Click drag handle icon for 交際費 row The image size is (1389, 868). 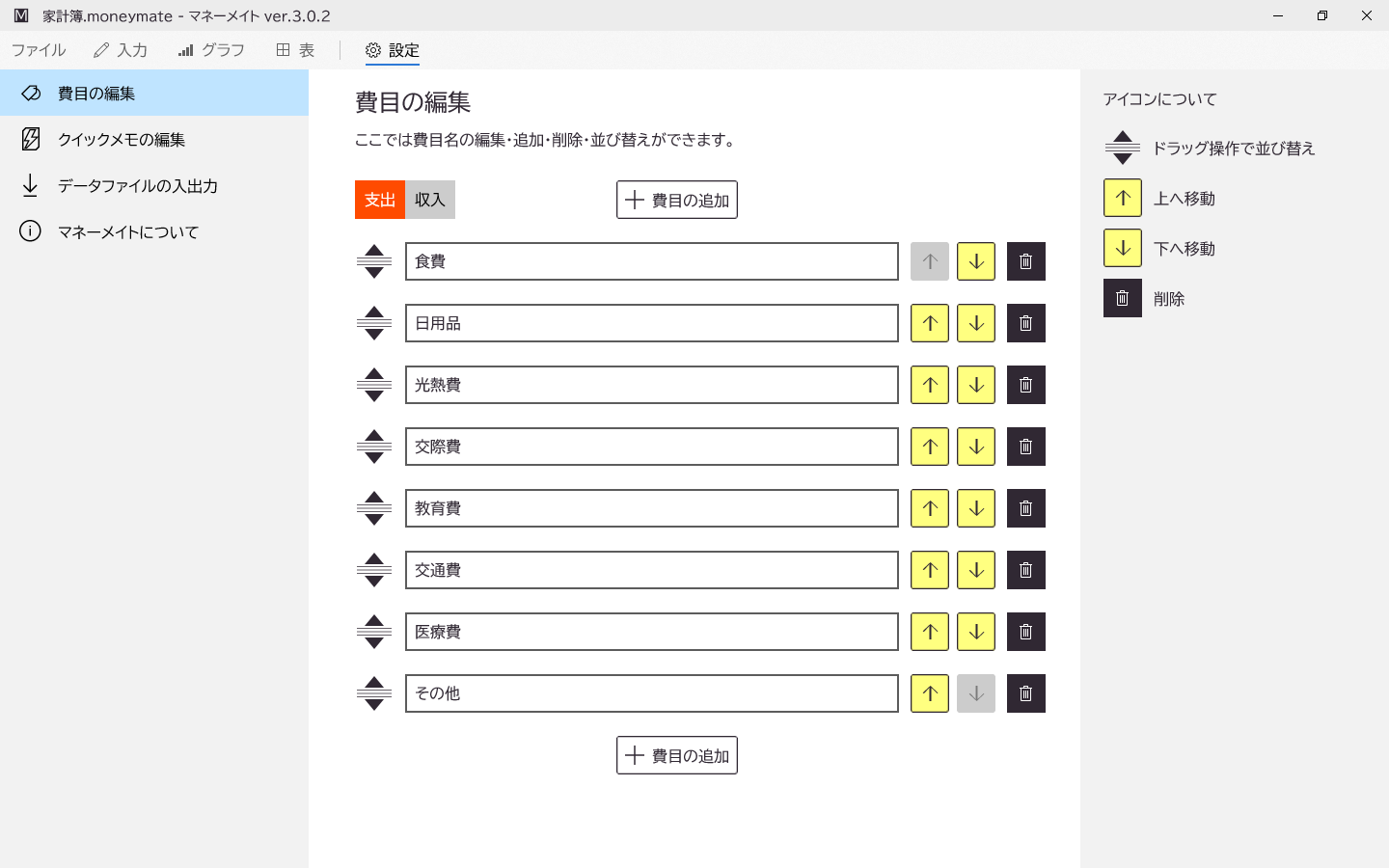click(x=374, y=447)
